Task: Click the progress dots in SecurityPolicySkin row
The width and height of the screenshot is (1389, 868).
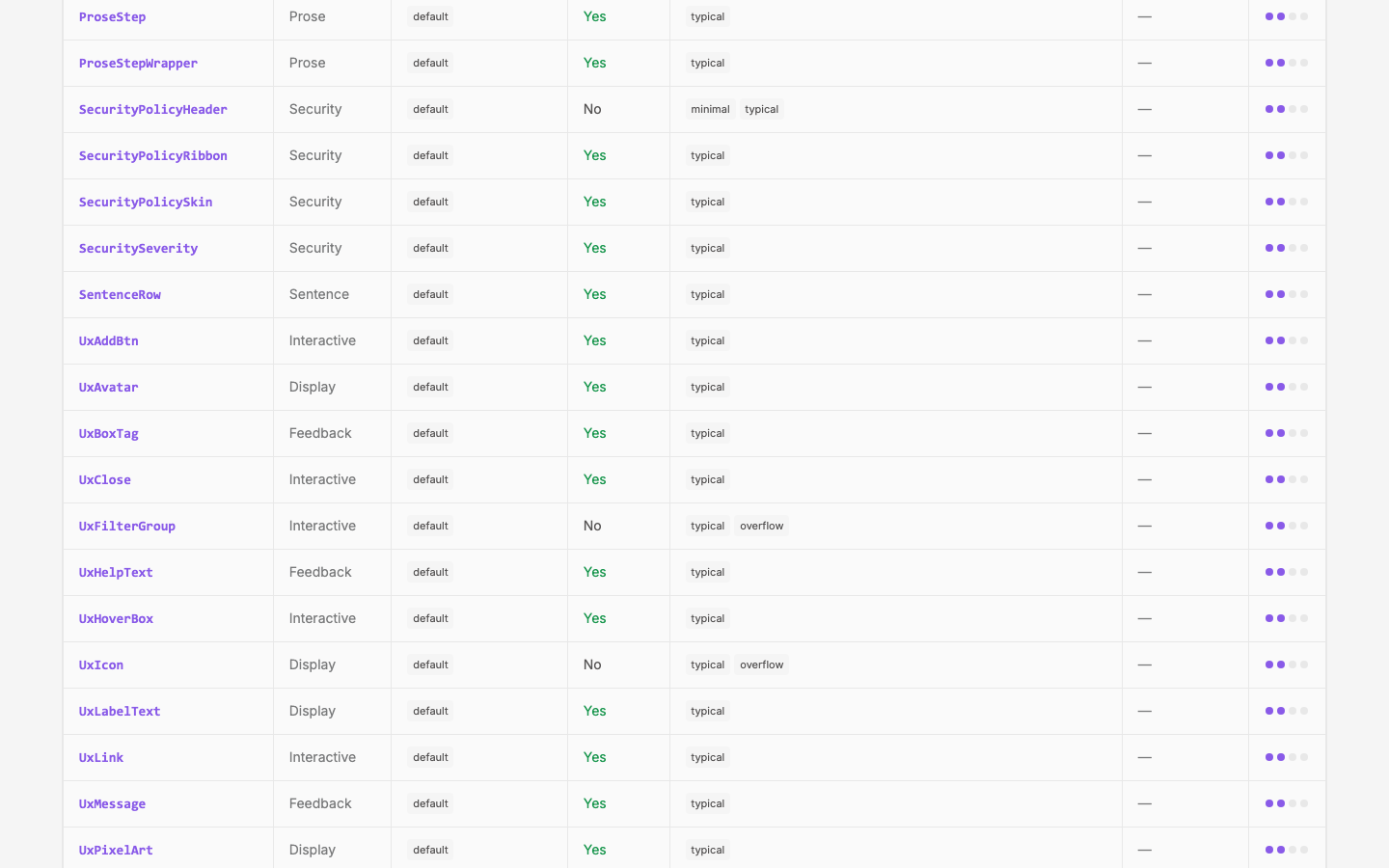Action: [x=1287, y=202]
